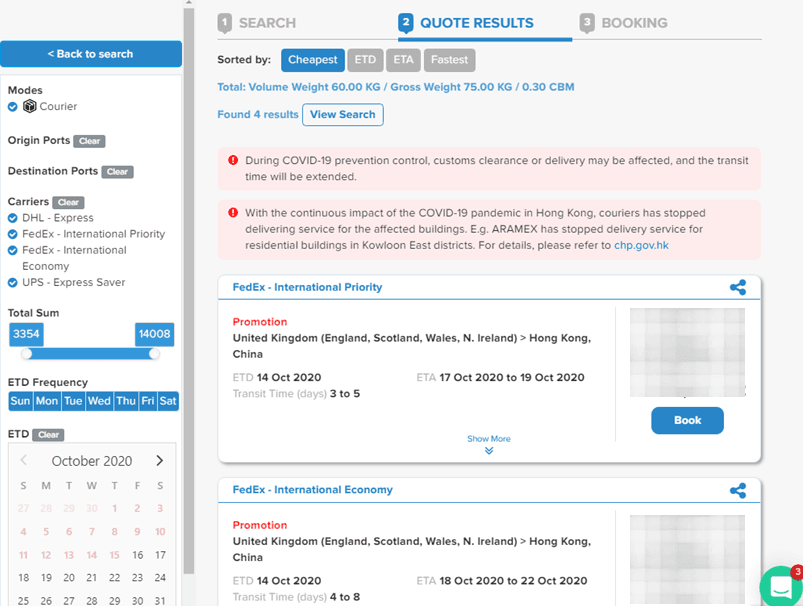Open the chp.gov.hk link
The height and width of the screenshot is (606, 803).
(641, 245)
